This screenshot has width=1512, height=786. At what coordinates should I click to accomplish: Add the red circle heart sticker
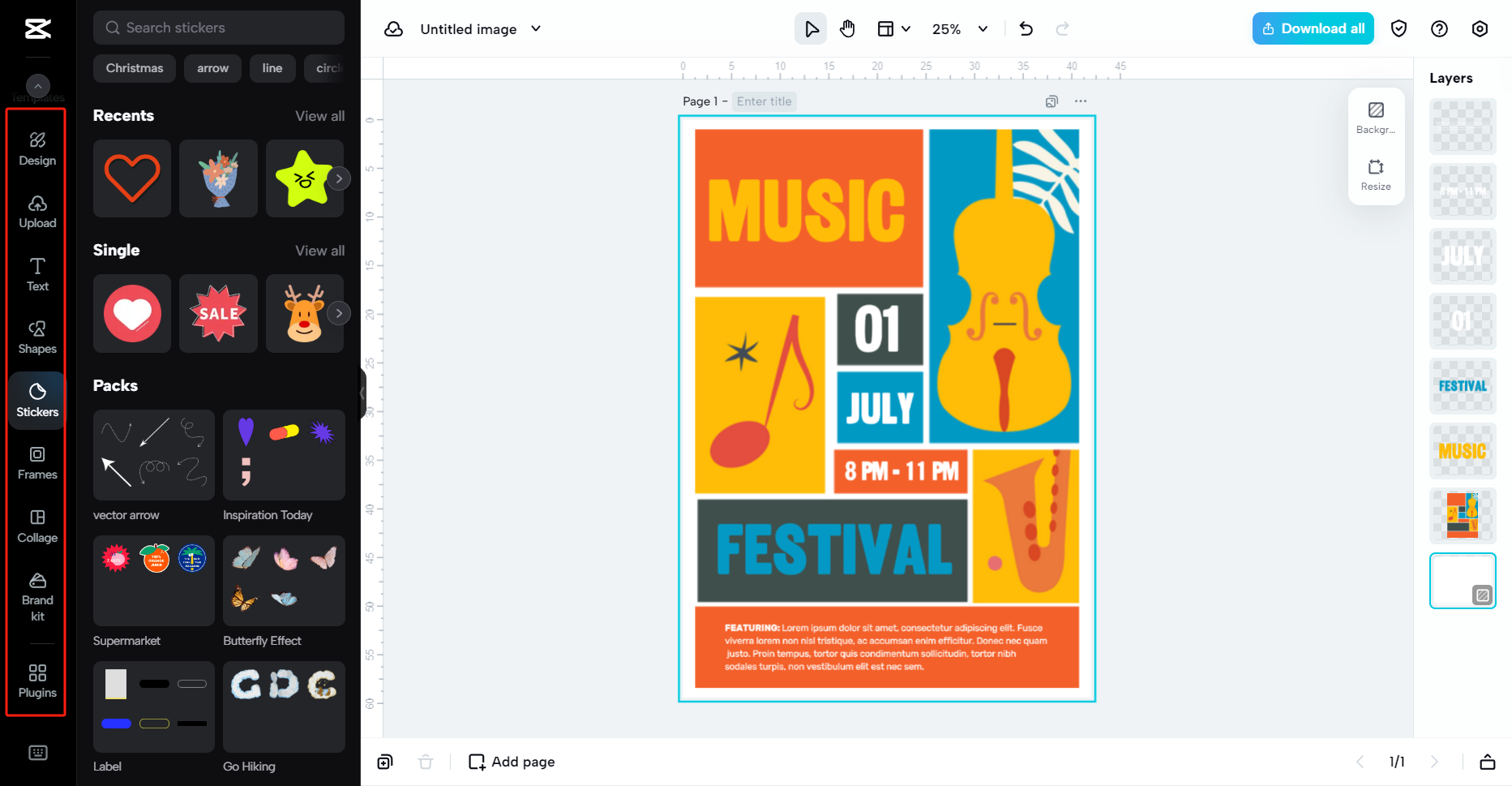click(132, 313)
